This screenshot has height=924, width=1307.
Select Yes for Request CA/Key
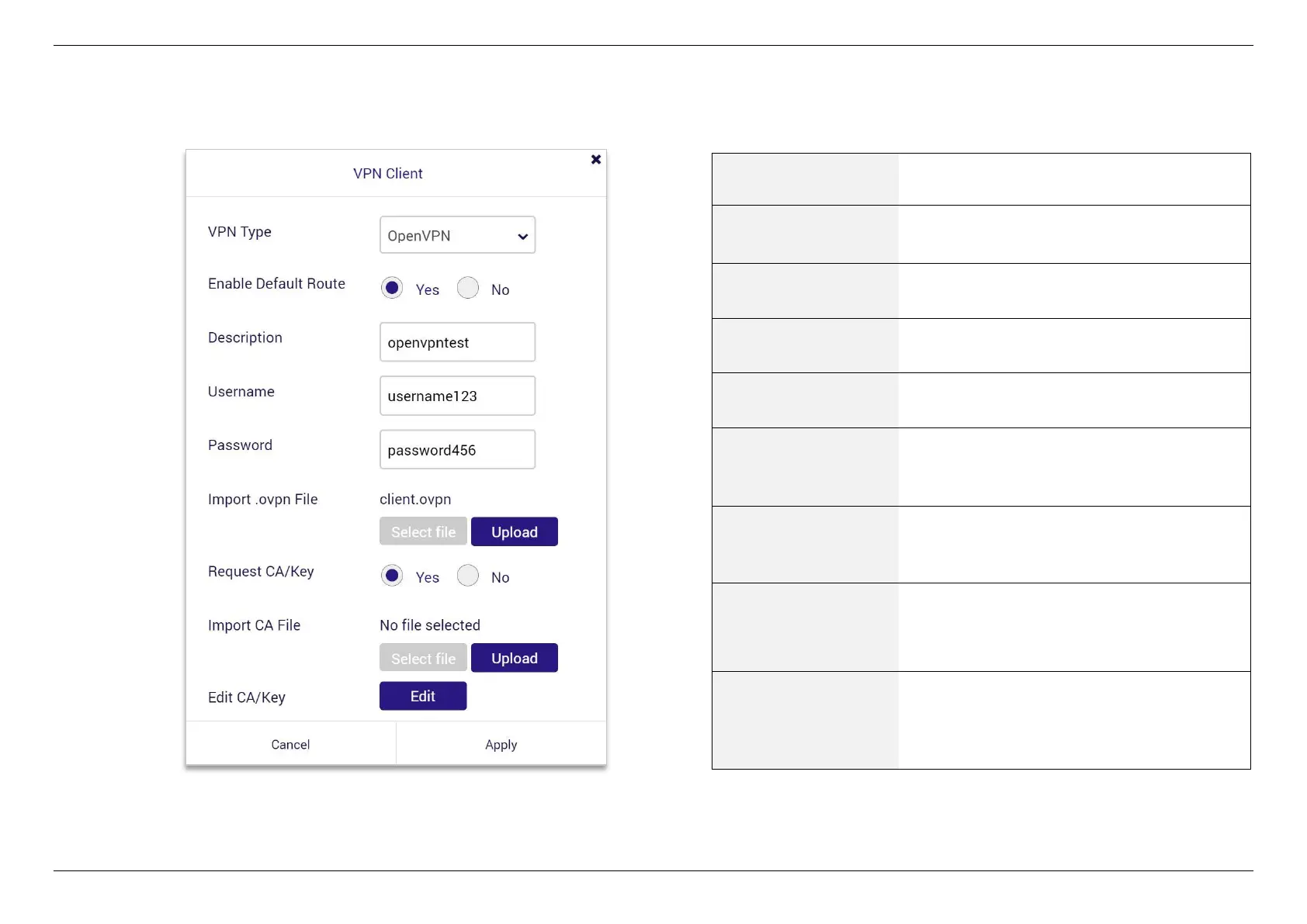coord(392,576)
